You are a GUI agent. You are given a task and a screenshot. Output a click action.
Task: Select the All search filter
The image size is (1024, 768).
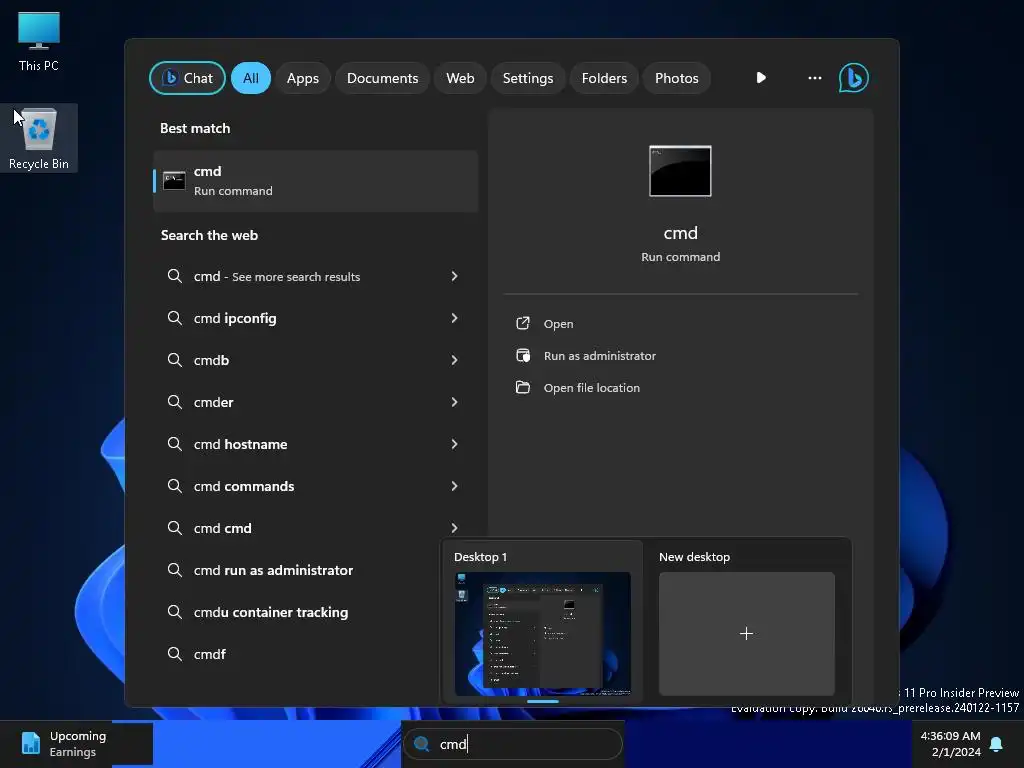pyautogui.click(x=251, y=78)
